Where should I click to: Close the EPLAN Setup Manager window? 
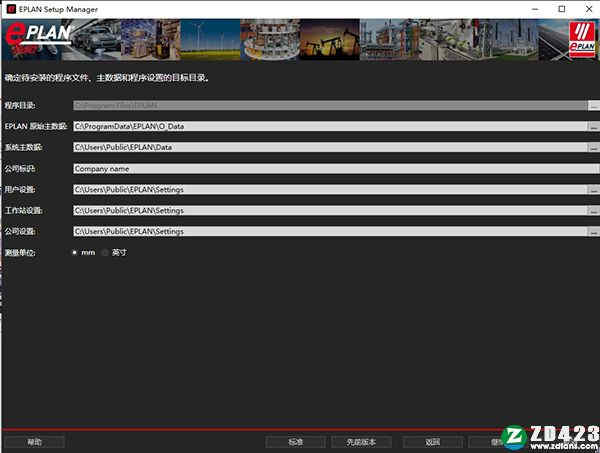tap(589, 9)
